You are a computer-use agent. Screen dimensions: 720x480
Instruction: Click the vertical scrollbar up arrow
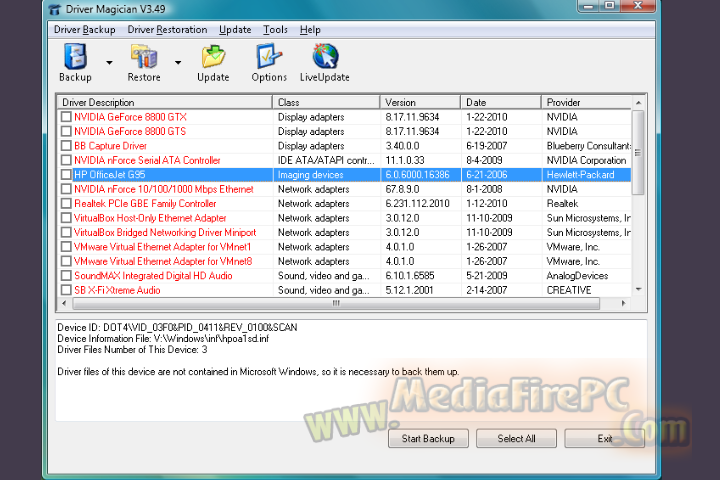click(638, 102)
